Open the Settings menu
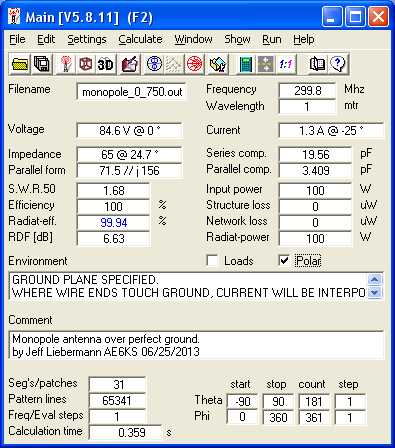Image resolution: width=395 pixels, height=448 pixels. tap(87, 39)
